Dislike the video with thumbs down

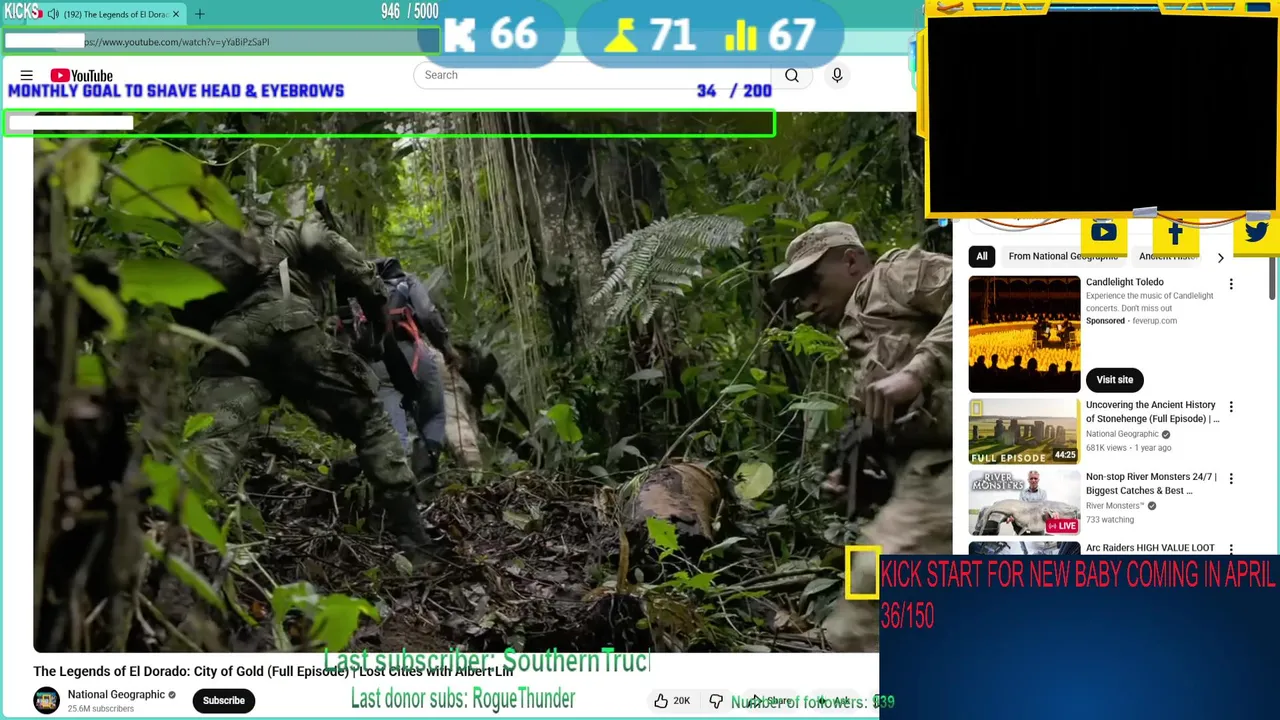pos(716,701)
